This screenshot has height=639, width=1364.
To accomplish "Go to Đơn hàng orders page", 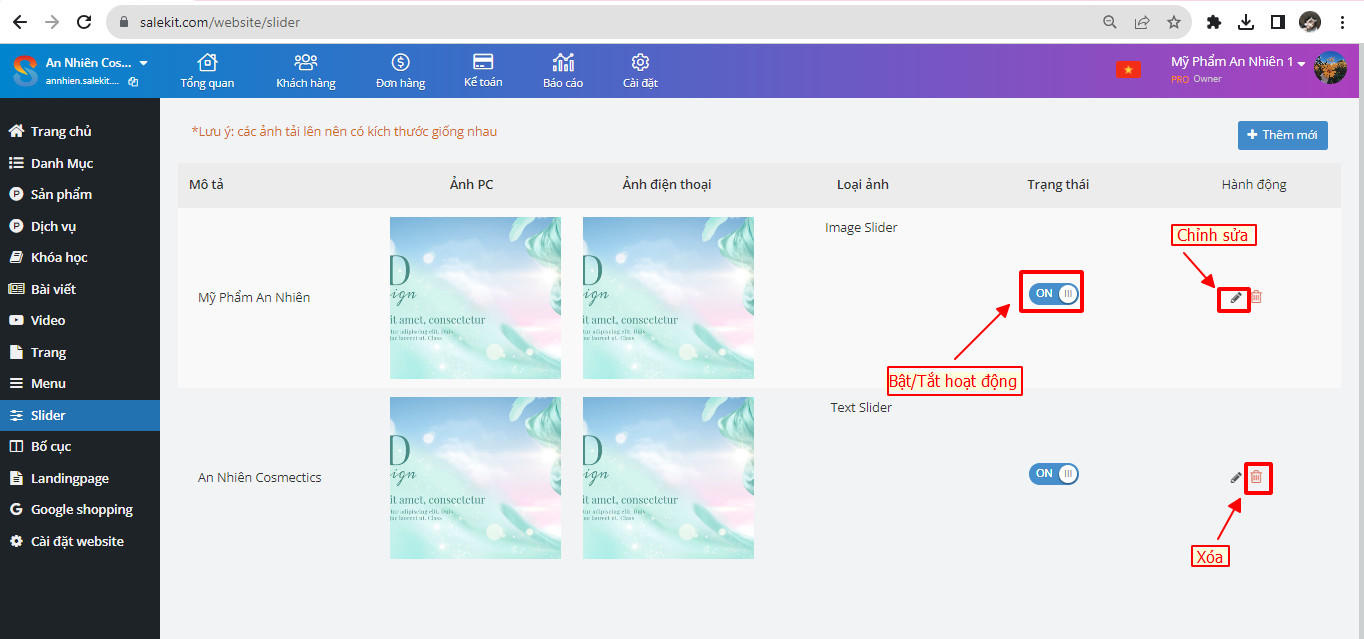I will 400,71.
